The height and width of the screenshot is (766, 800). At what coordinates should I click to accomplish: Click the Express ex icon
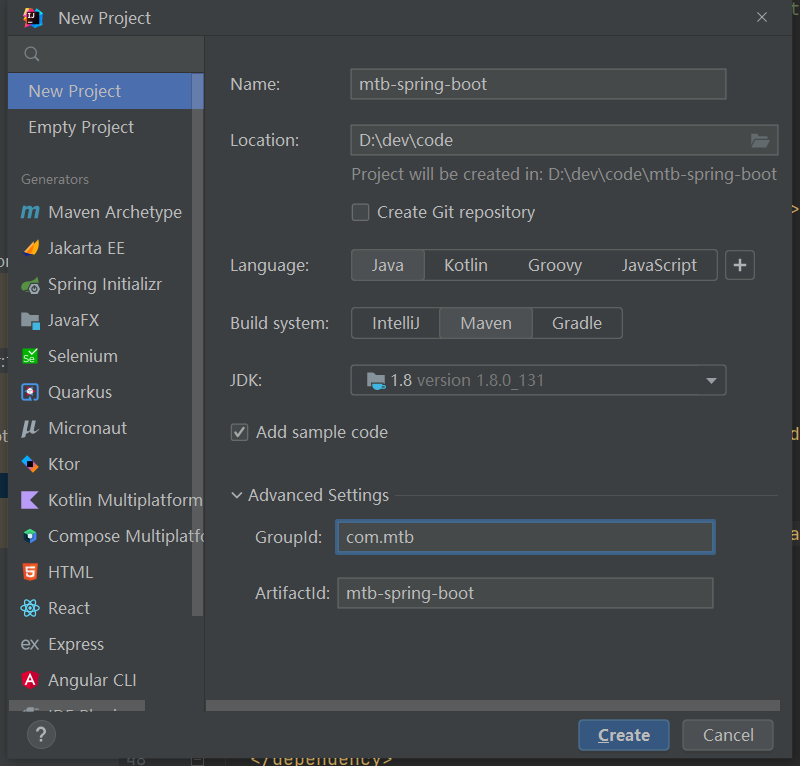[30, 644]
